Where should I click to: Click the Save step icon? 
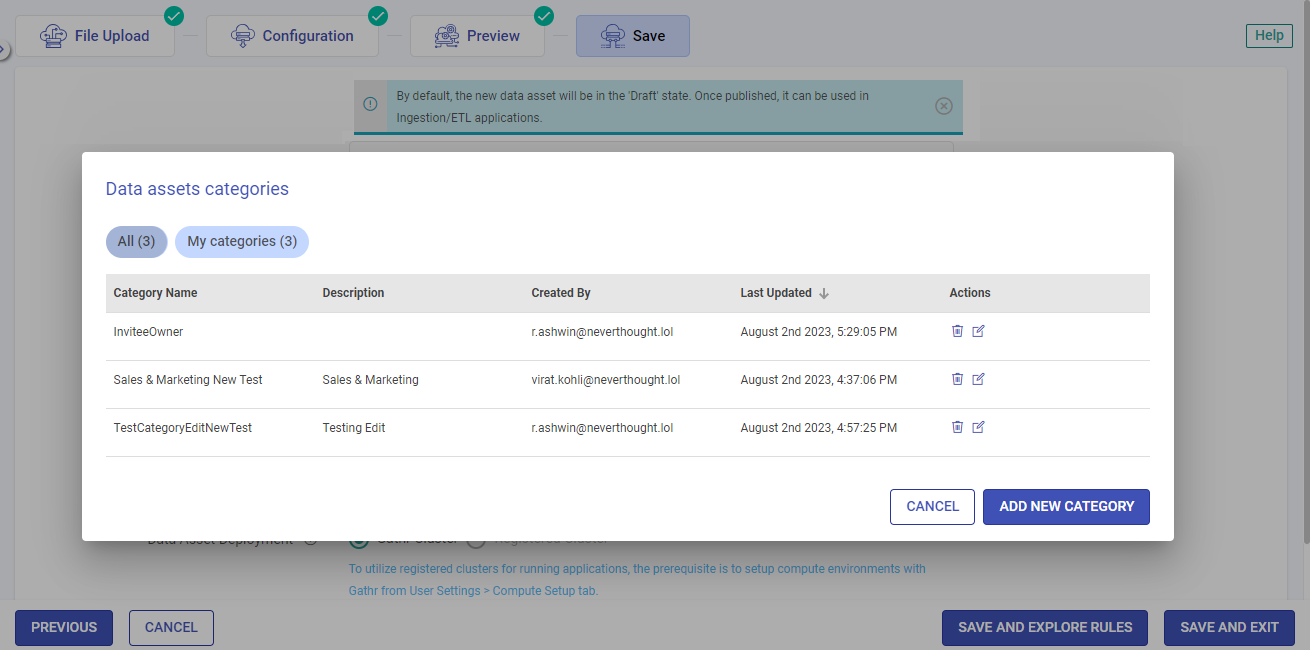(x=611, y=35)
